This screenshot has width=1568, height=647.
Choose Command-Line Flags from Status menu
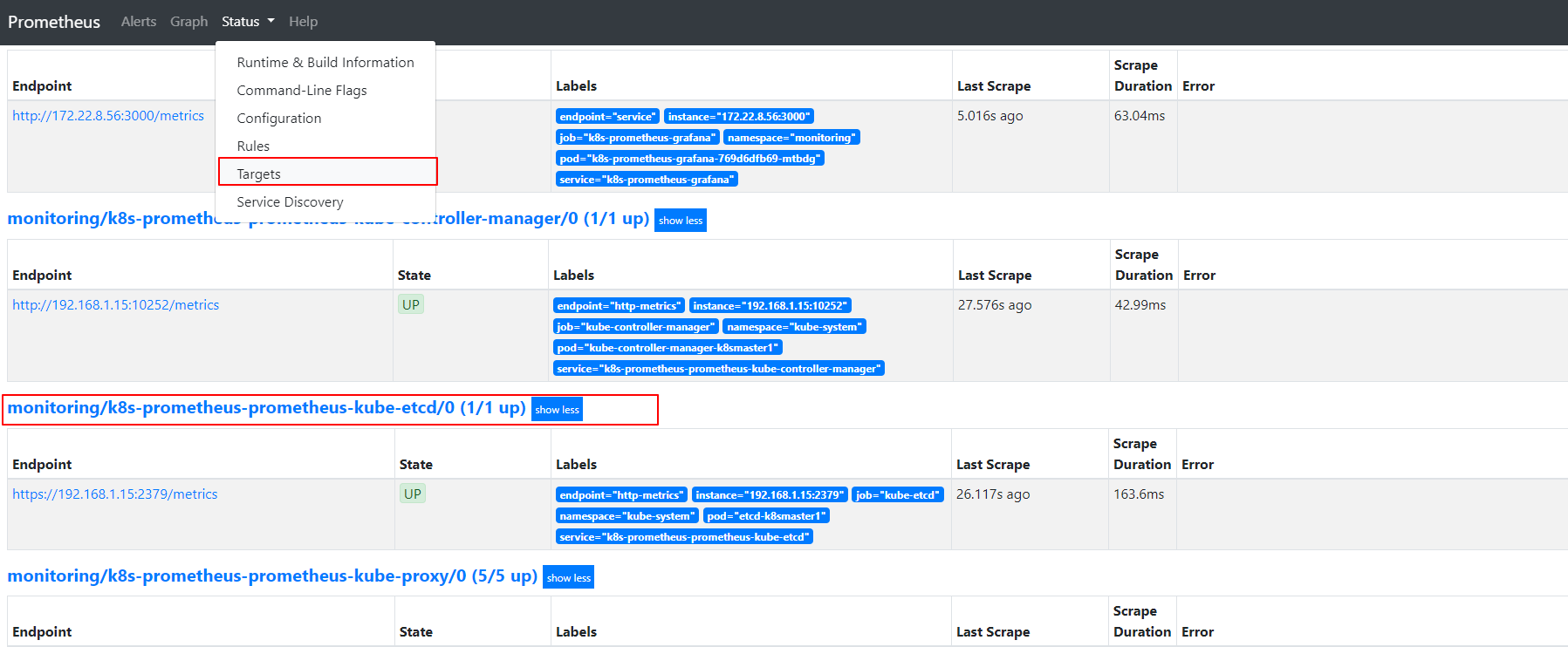pos(301,91)
